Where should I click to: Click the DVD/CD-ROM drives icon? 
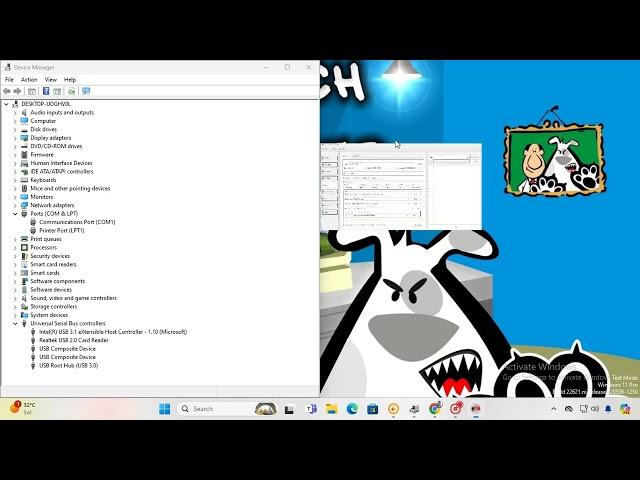point(24,146)
